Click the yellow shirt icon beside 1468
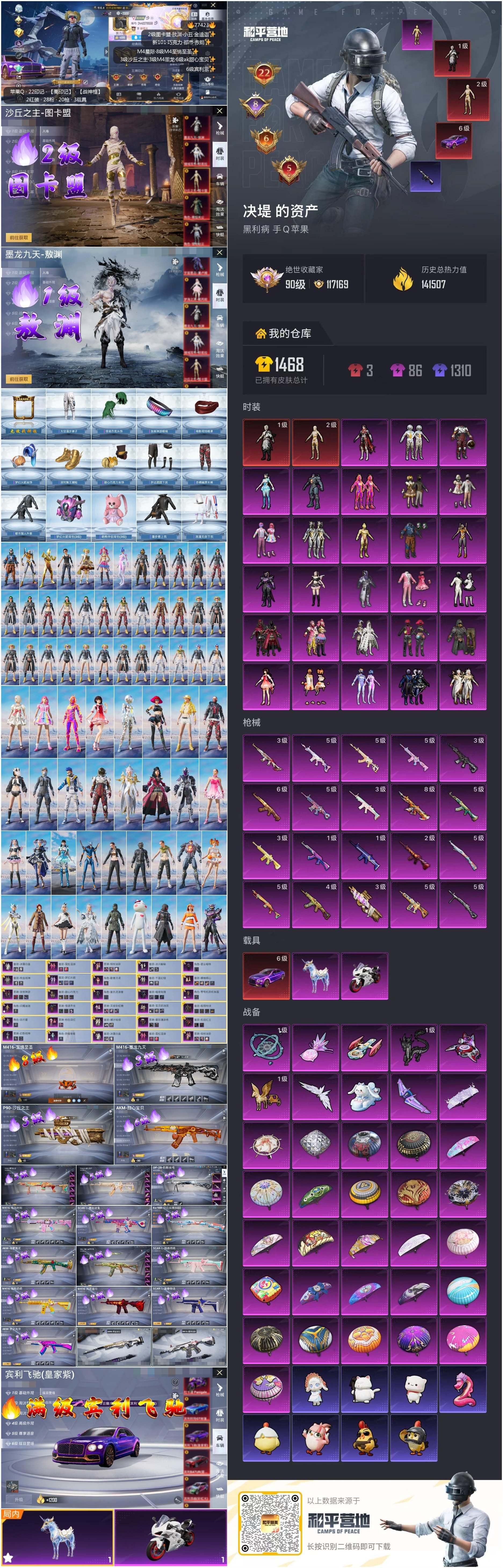This screenshot has width=503, height=1568. 263,364
